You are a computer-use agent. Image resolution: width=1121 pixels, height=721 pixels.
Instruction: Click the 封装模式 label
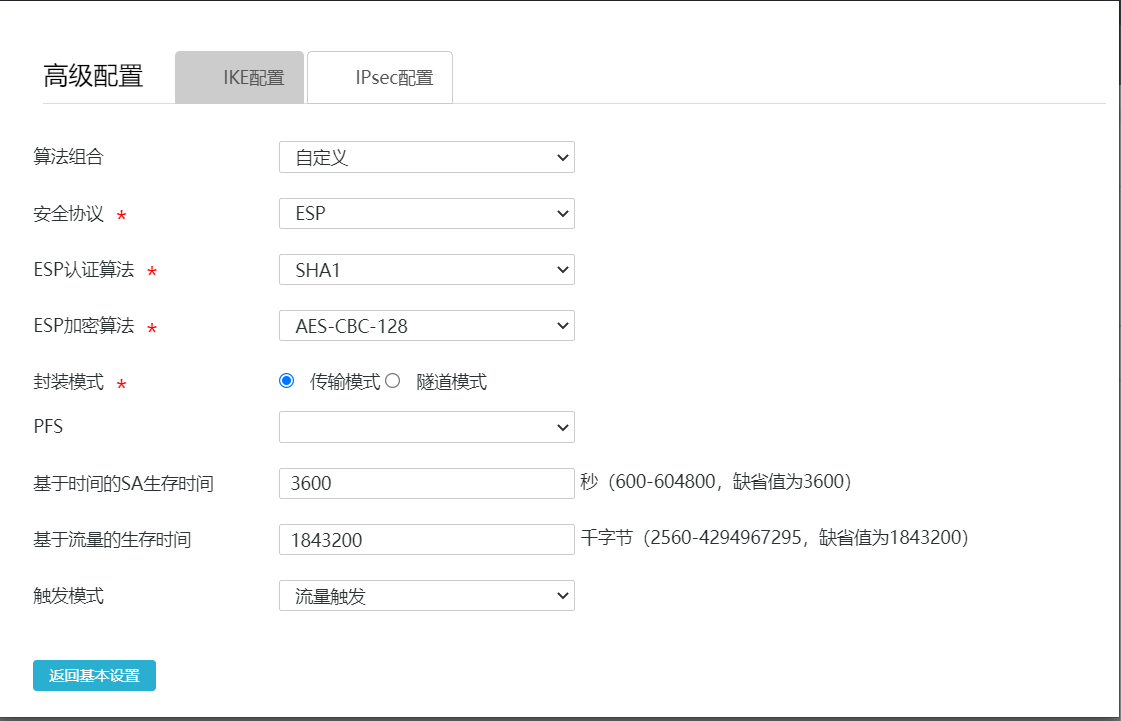click(69, 382)
